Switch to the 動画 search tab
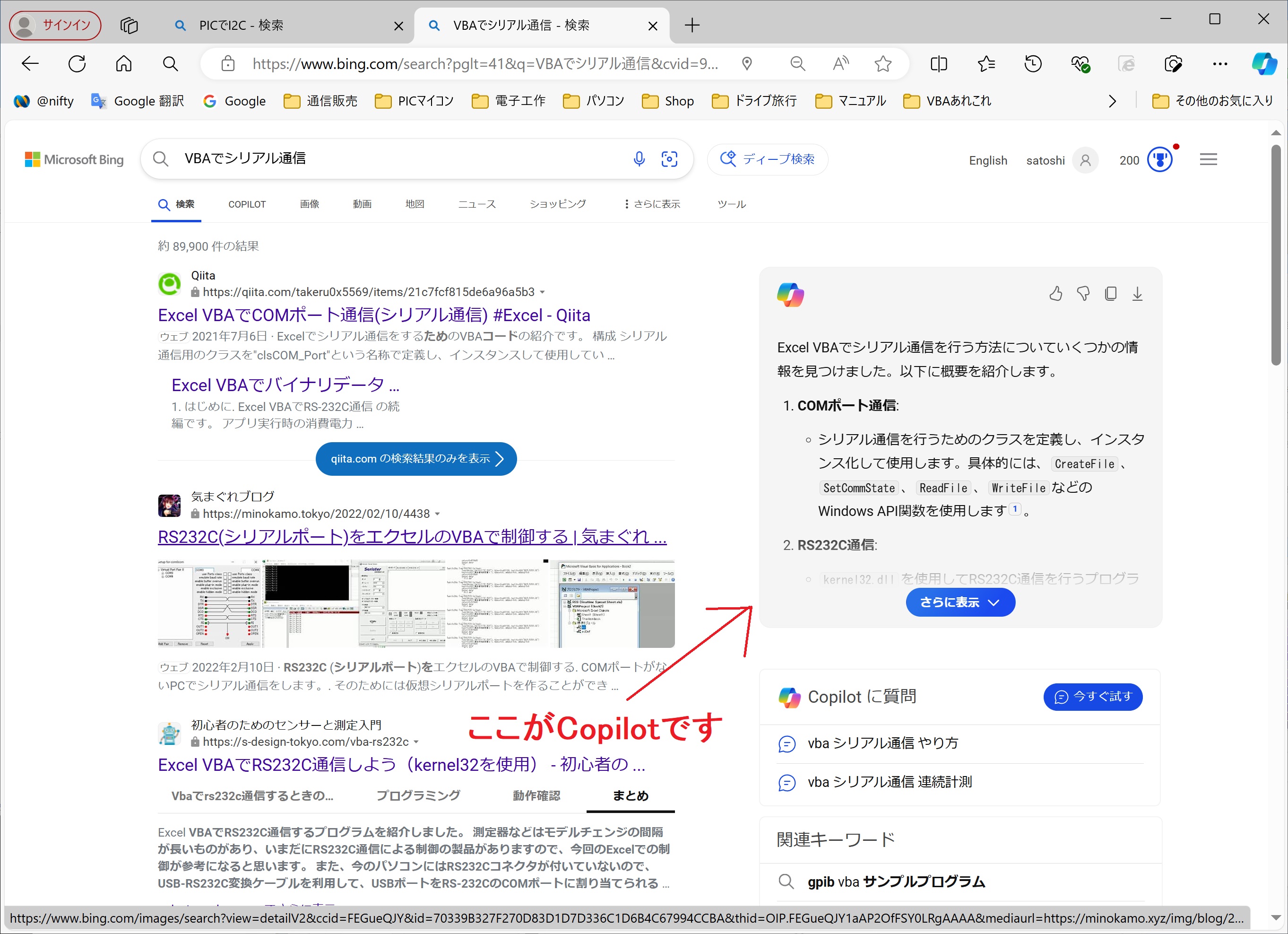Screen dimensions: 1288x934 [x=363, y=204]
